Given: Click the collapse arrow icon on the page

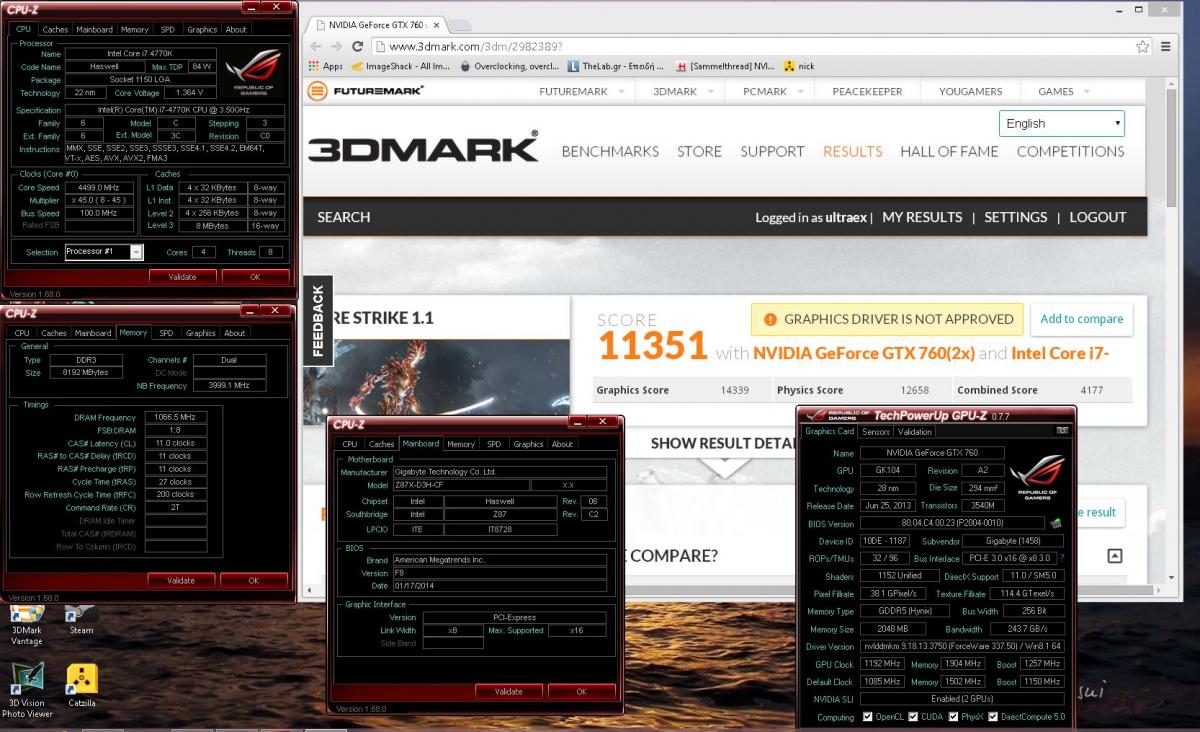Looking at the screenshot, I should point(1115,556).
